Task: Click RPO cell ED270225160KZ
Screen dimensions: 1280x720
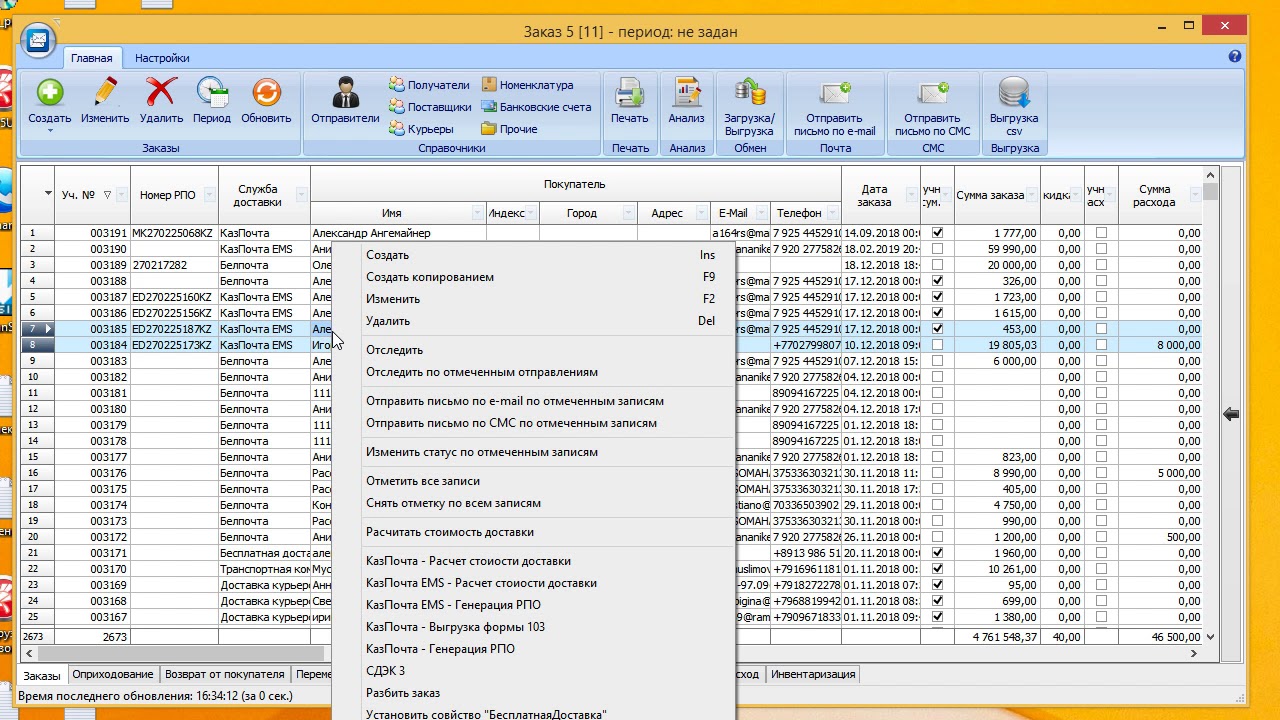Action: coord(173,297)
